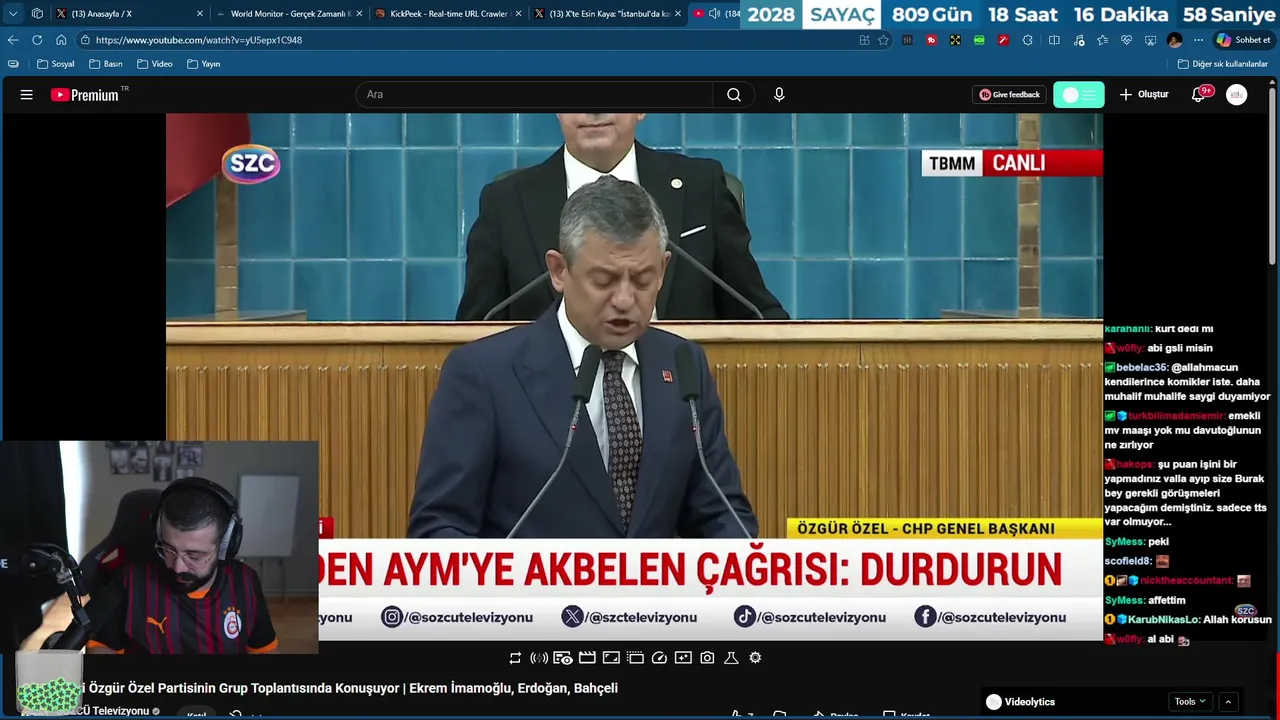Open the YouTube account avatar menu

click(1237, 95)
